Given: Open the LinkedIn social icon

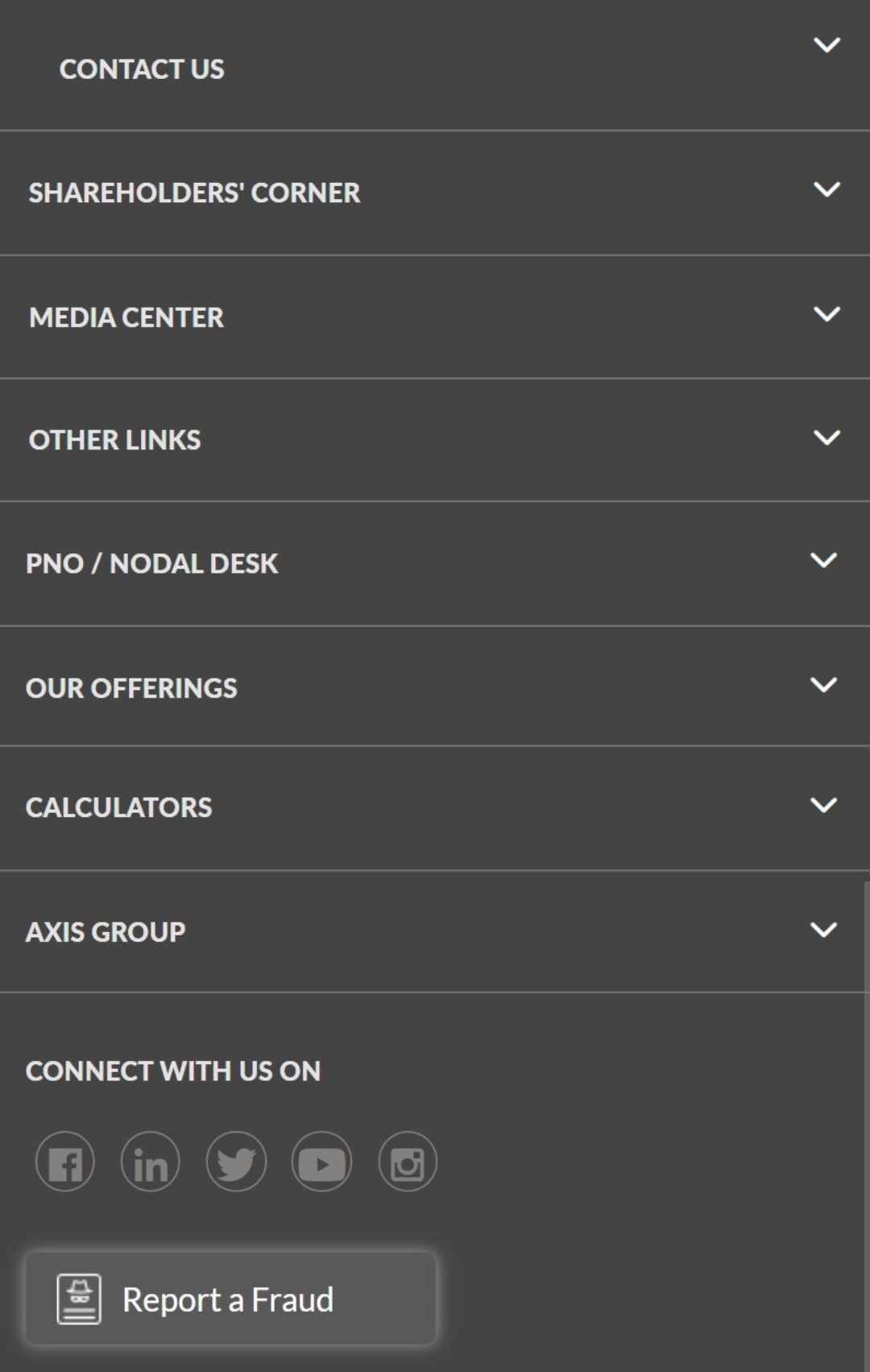Looking at the screenshot, I should pyautogui.click(x=150, y=1162).
